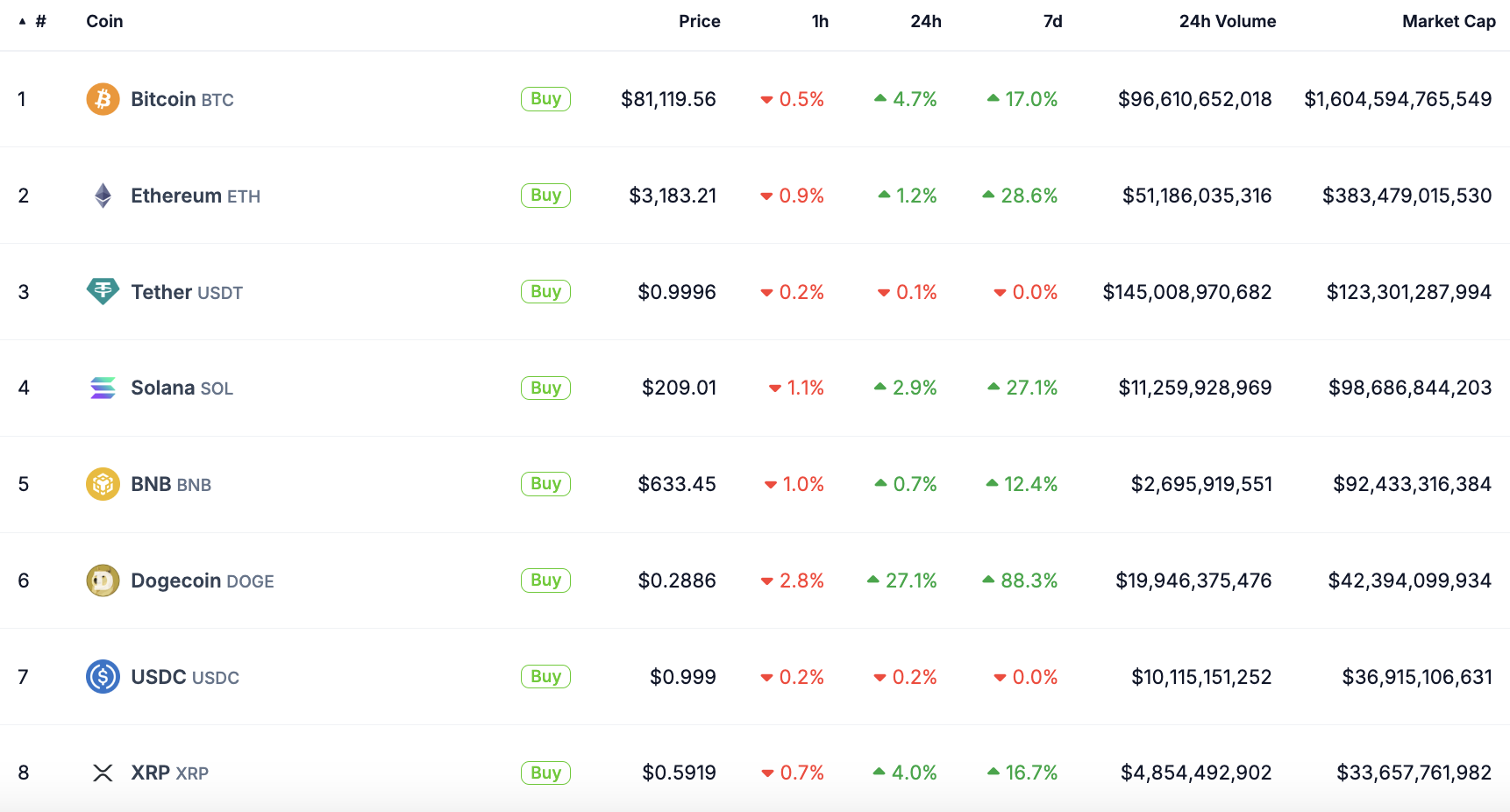The width and height of the screenshot is (1510, 812).
Task: Click the Tether logo icon
Action: [103, 291]
